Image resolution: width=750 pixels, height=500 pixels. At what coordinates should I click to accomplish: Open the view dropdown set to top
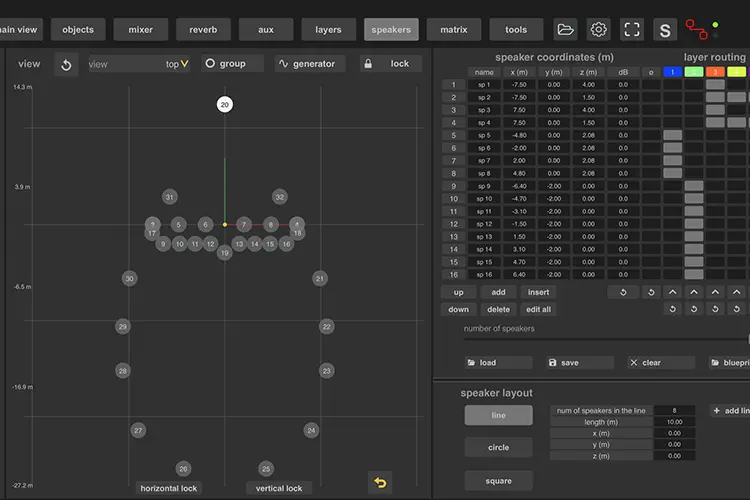click(x=139, y=64)
